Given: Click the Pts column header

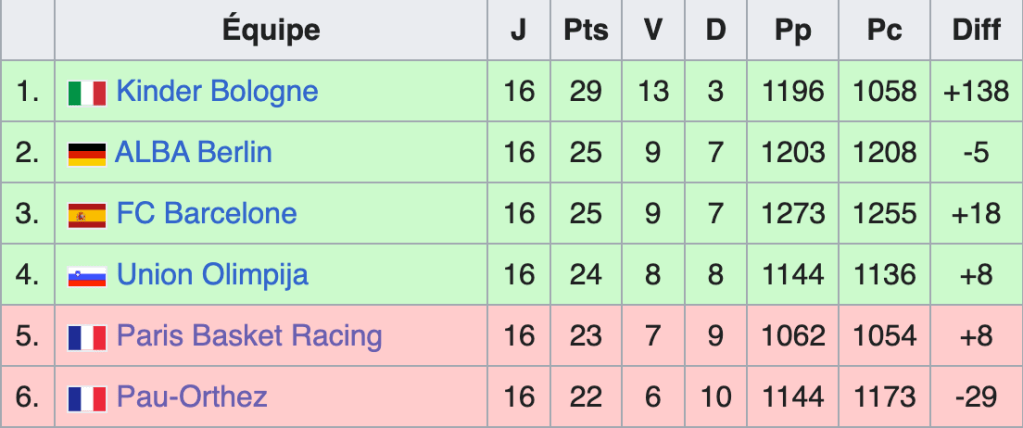Looking at the screenshot, I should coord(585,30).
